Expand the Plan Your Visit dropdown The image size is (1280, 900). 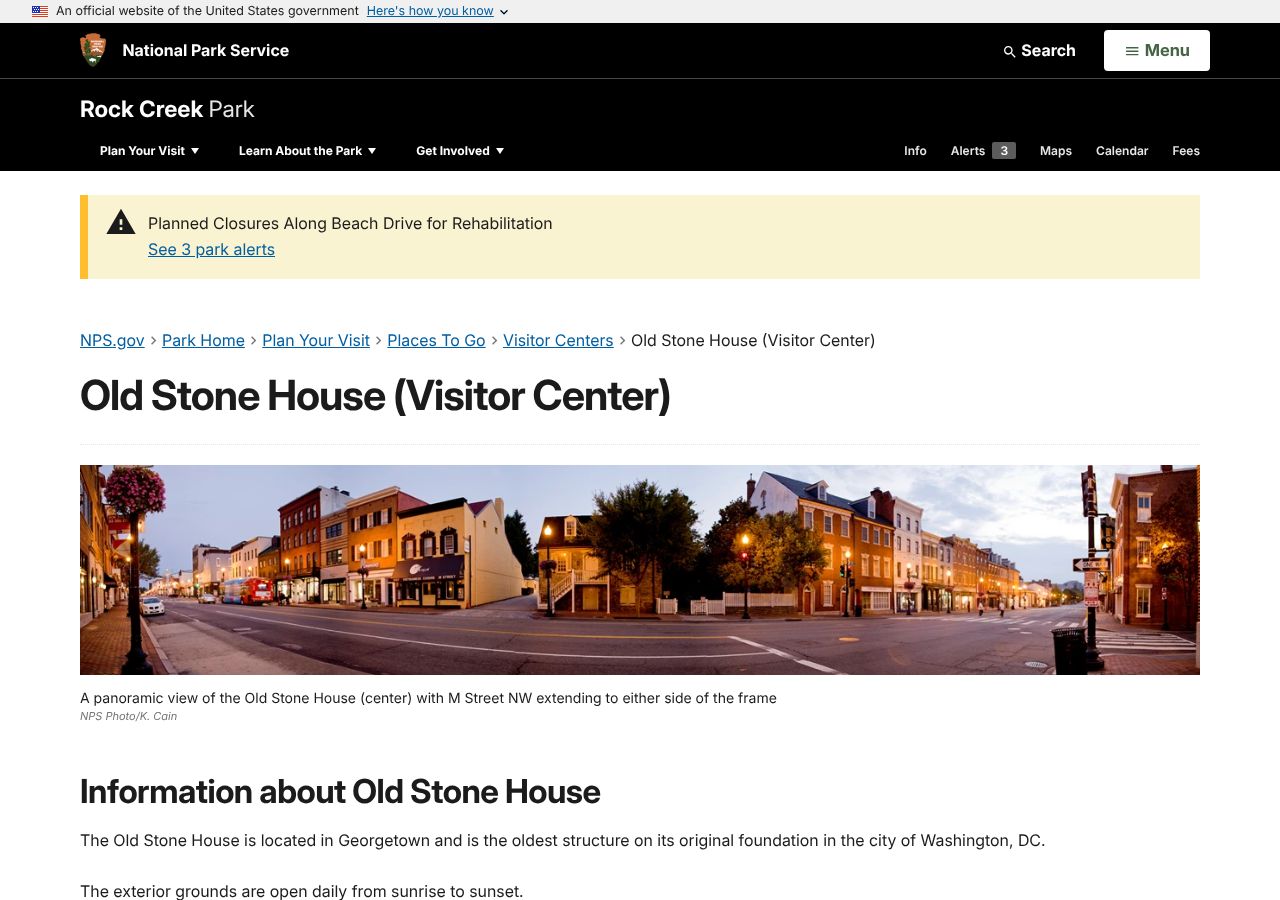coord(150,151)
